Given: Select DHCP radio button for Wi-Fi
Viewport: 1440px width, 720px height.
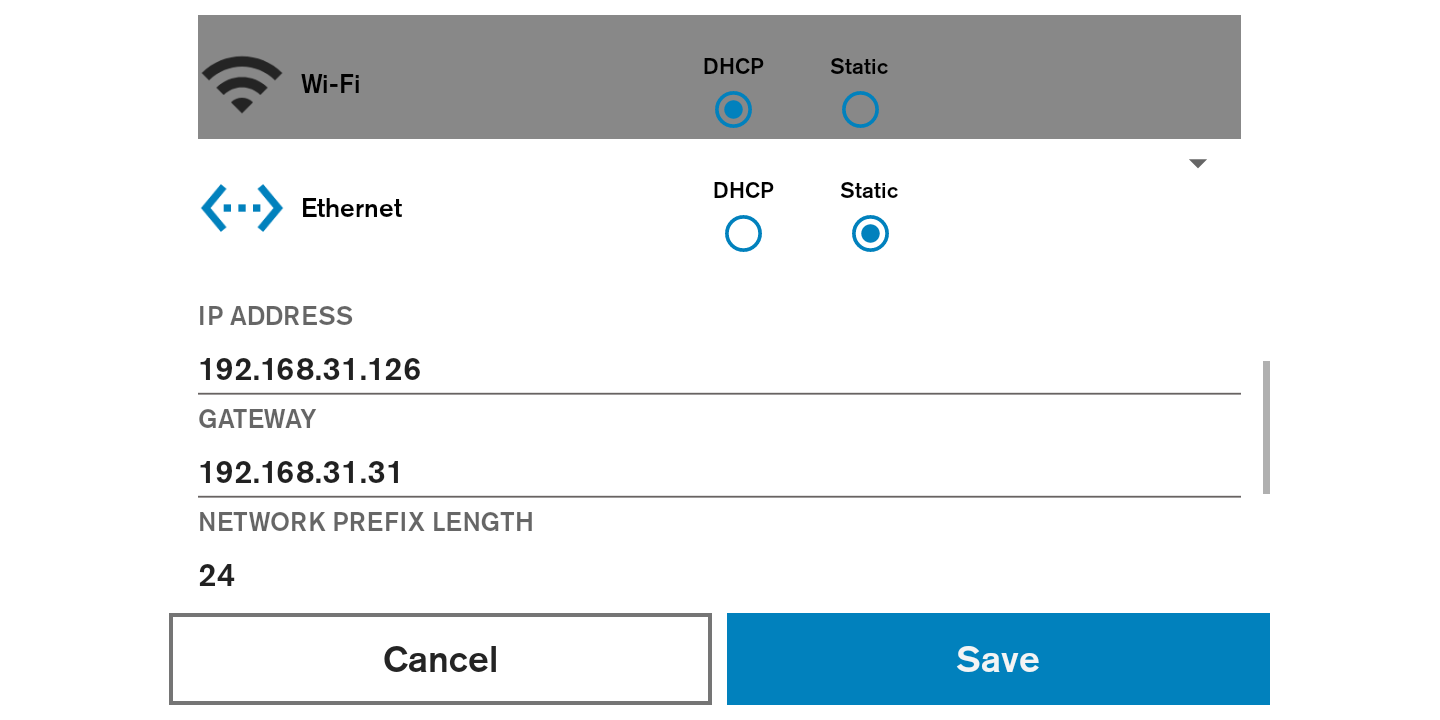Looking at the screenshot, I should point(733,109).
